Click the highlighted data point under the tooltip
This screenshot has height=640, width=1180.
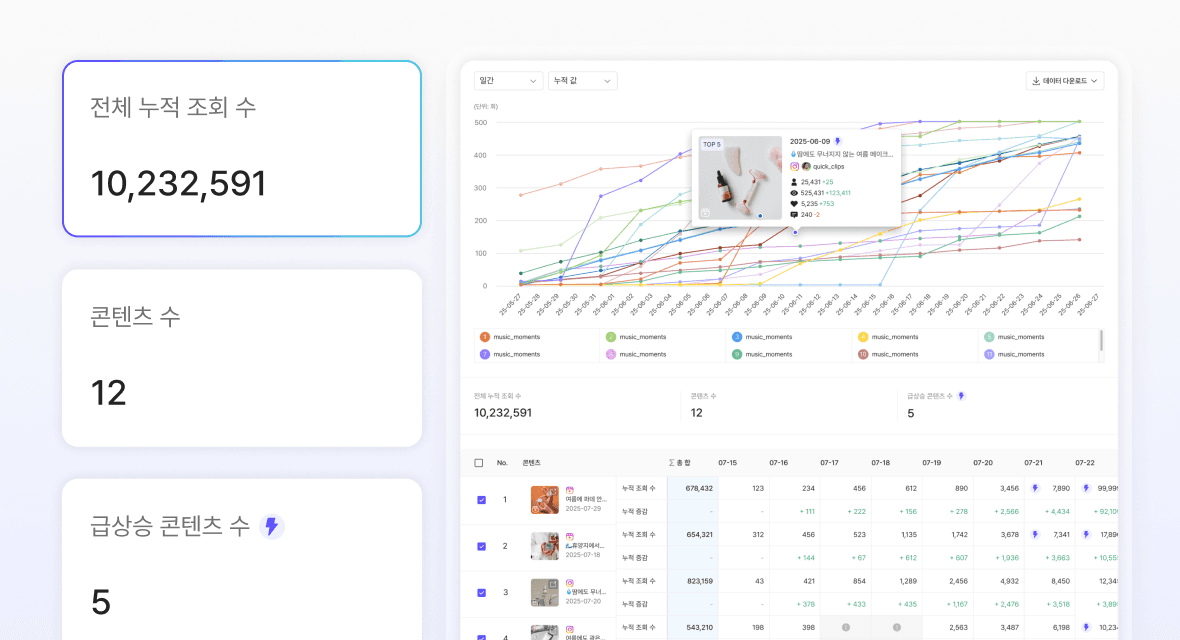pyautogui.click(x=795, y=232)
